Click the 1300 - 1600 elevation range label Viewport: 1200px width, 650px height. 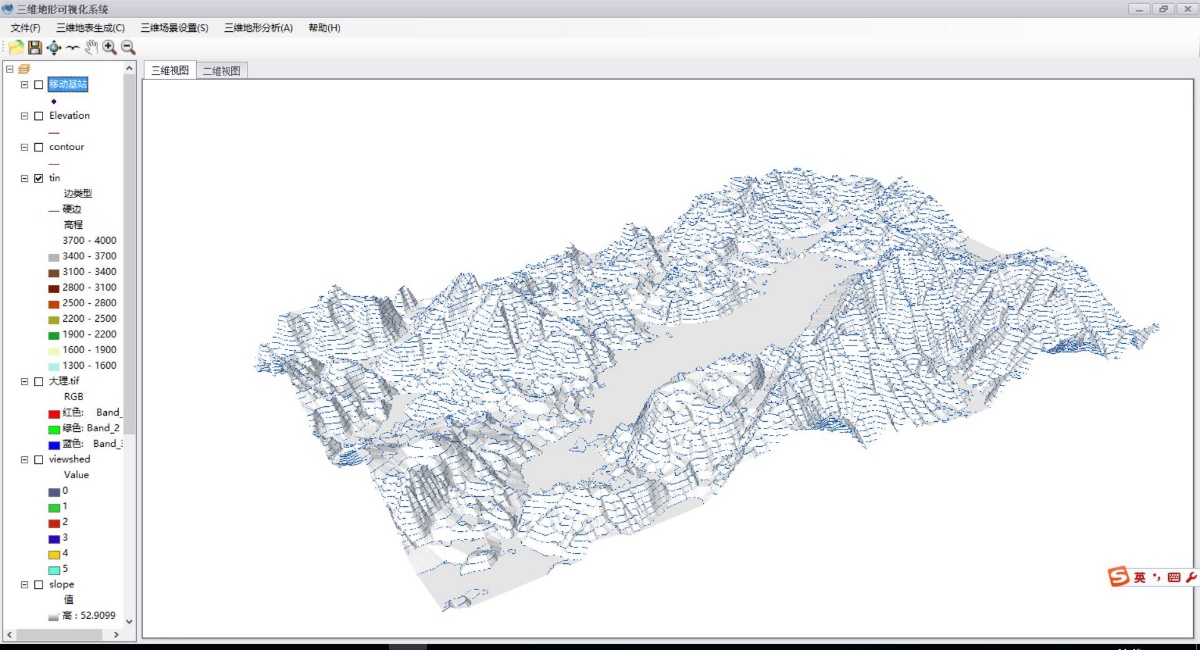89,366
